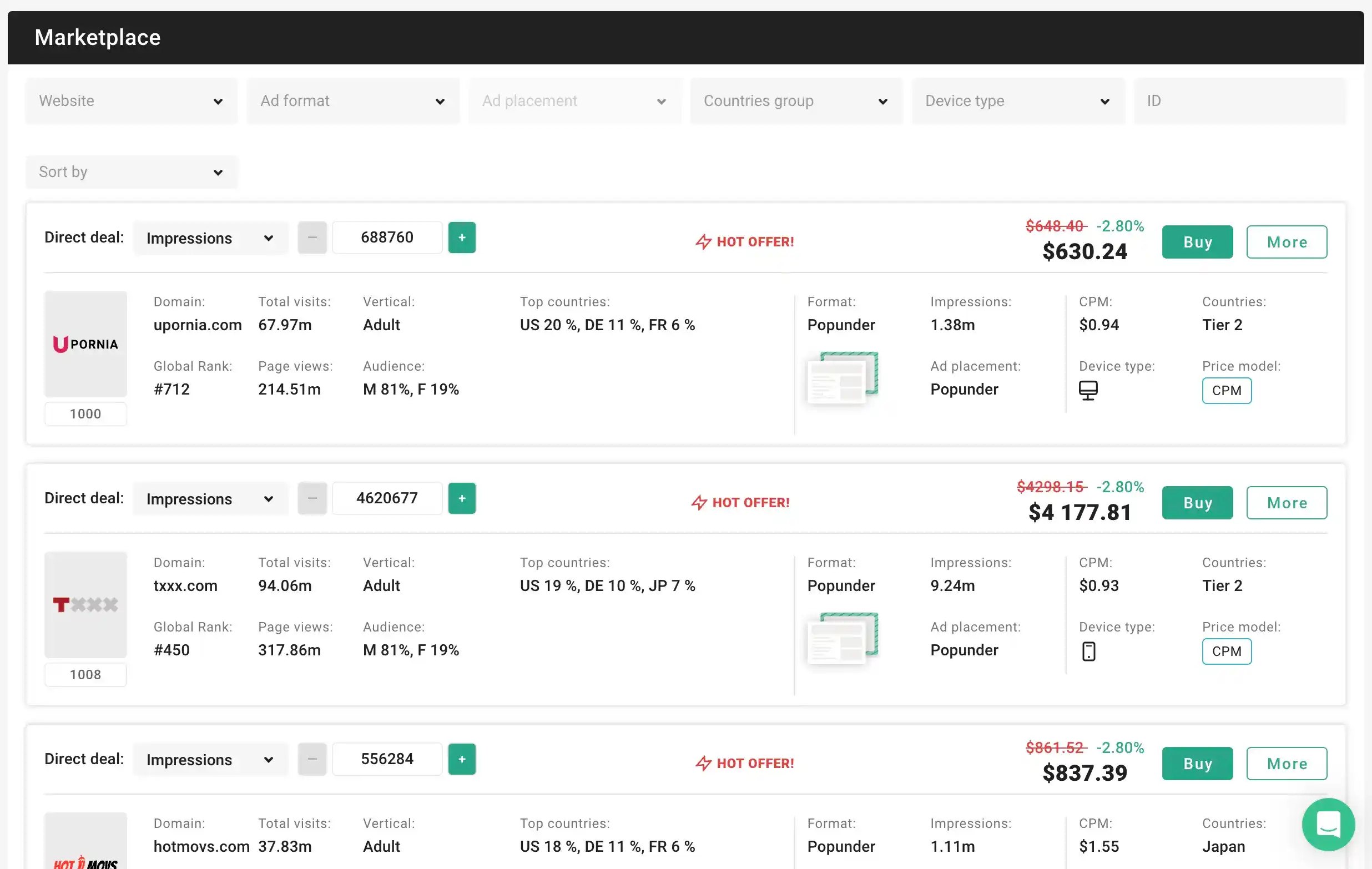Increase impressions with plus button on upornia deal
Viewport: 1372px width, 869px height.
coord(462,237)
